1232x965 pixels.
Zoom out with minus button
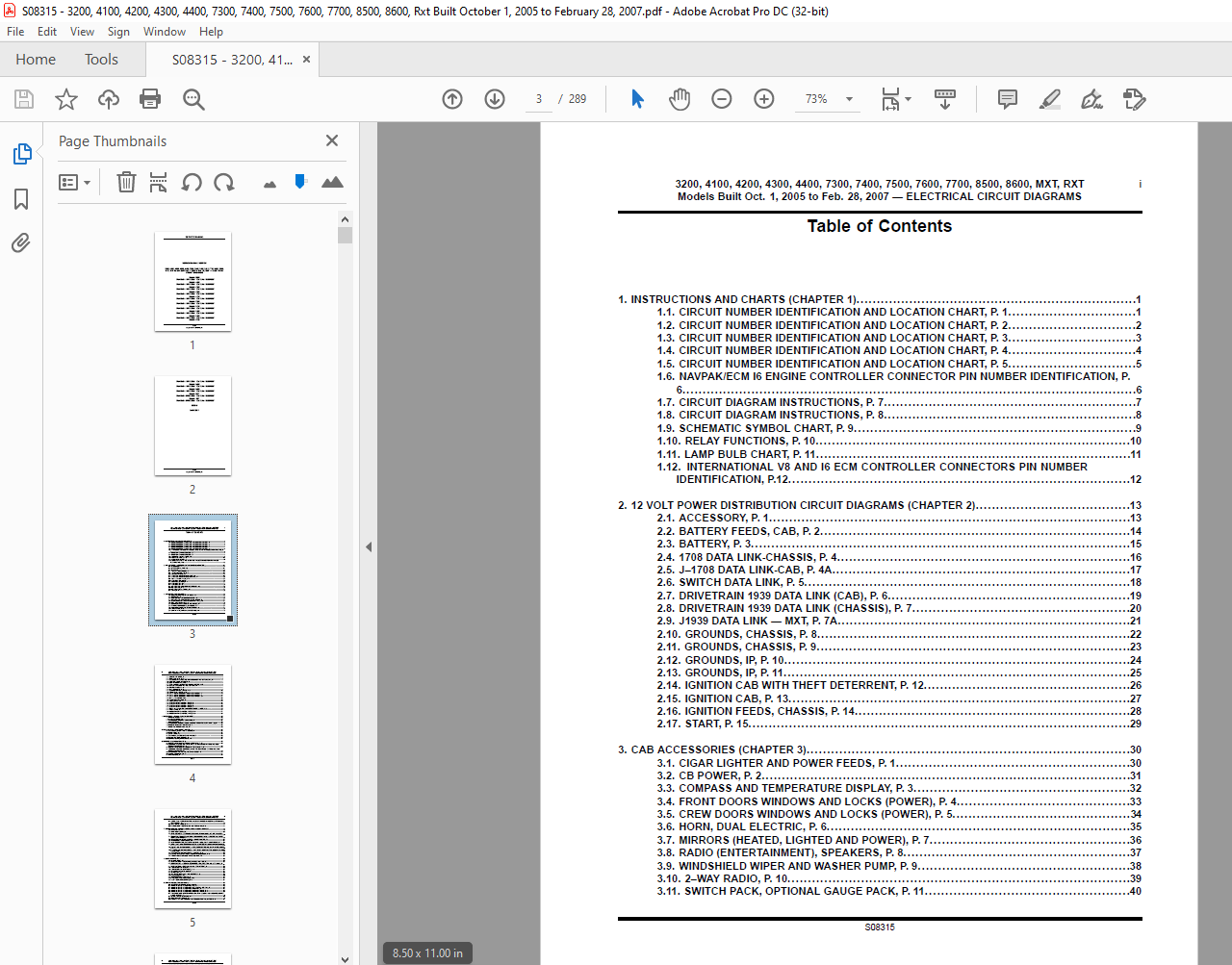(x=722, y=99)
